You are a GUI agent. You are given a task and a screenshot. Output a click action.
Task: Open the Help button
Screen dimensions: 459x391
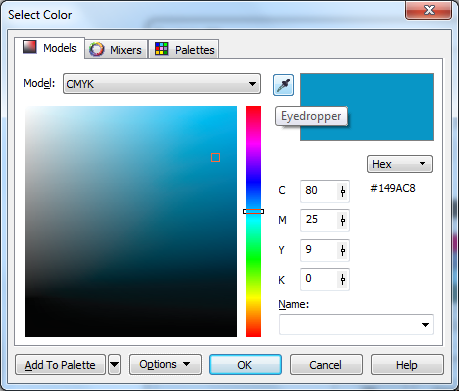pyautogui.click(x=407, y=365)
